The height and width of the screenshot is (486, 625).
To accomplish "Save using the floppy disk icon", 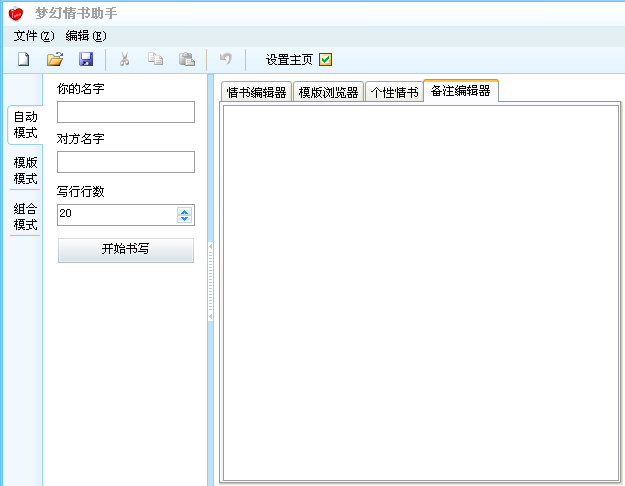I will (86, 59).
